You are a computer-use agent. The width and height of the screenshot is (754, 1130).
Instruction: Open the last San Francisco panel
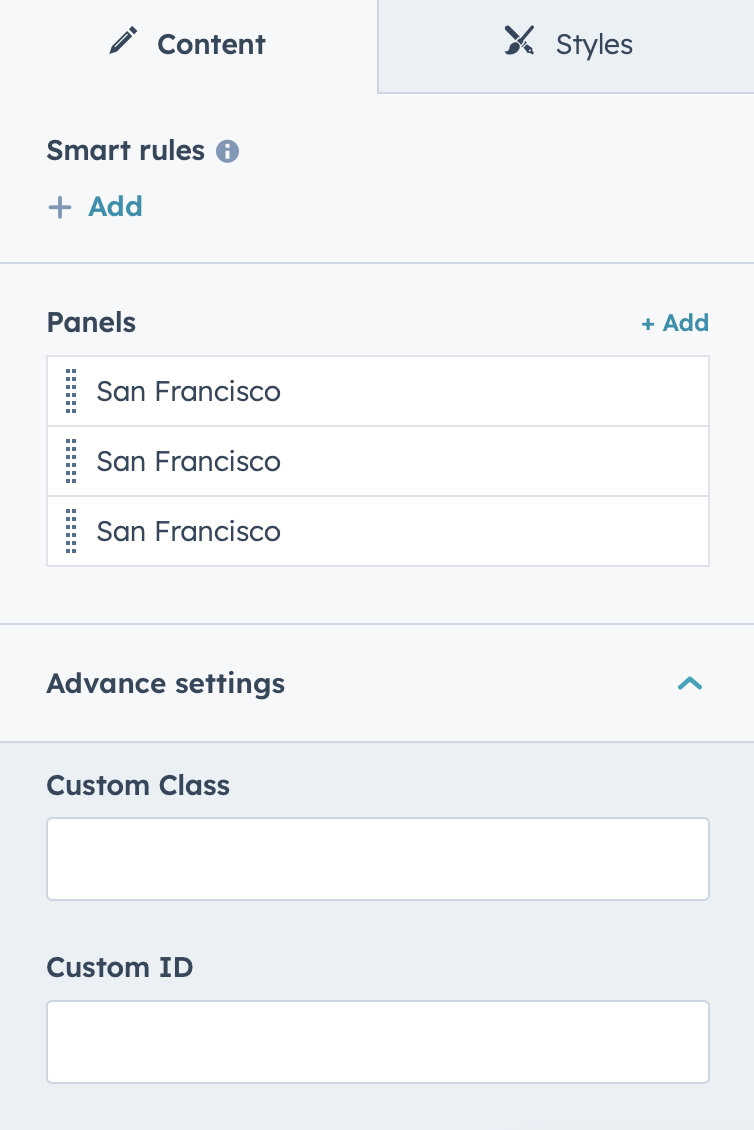click(x=378, y=531)
